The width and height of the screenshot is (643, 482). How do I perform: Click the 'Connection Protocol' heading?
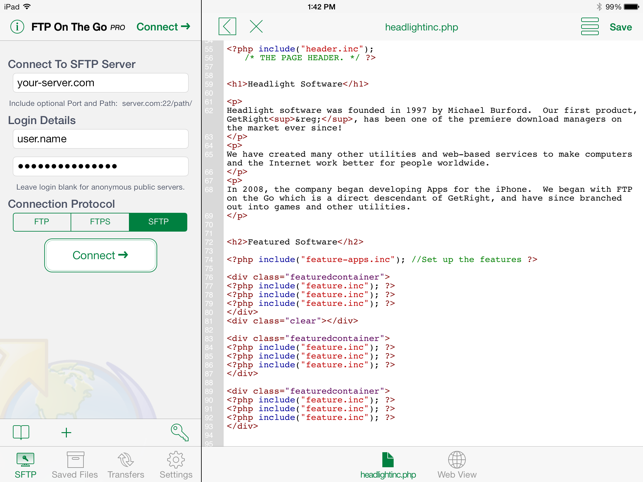point(62,204)
